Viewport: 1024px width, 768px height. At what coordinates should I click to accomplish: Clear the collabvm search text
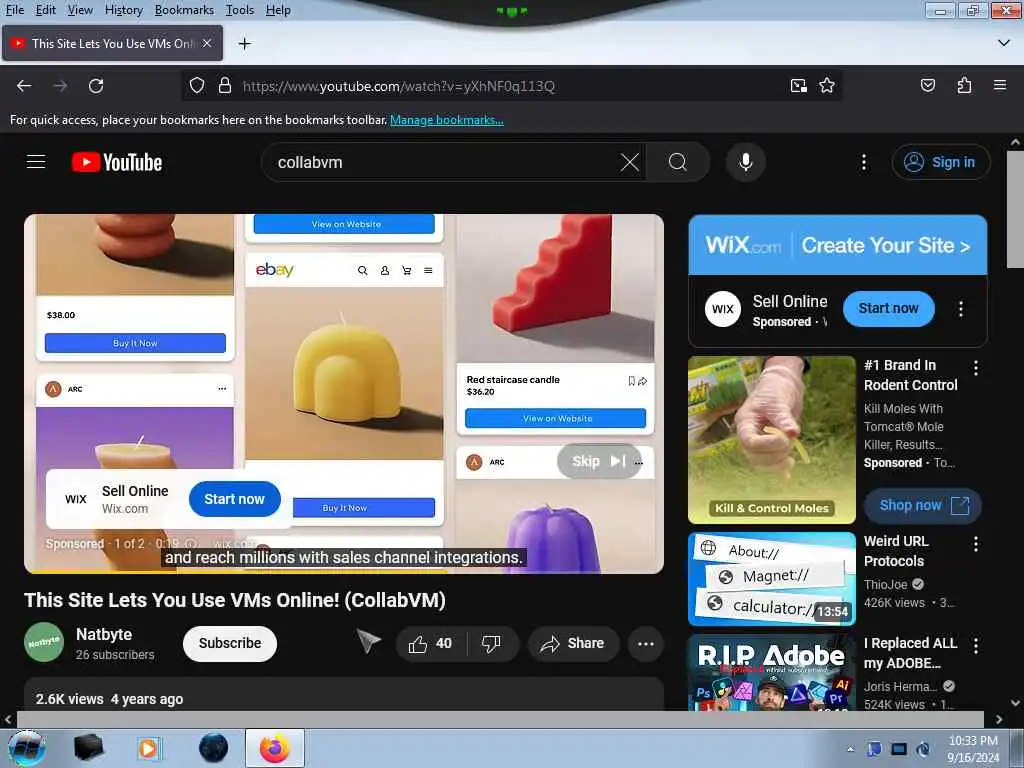pyautogui.click(x=630, y=162)
